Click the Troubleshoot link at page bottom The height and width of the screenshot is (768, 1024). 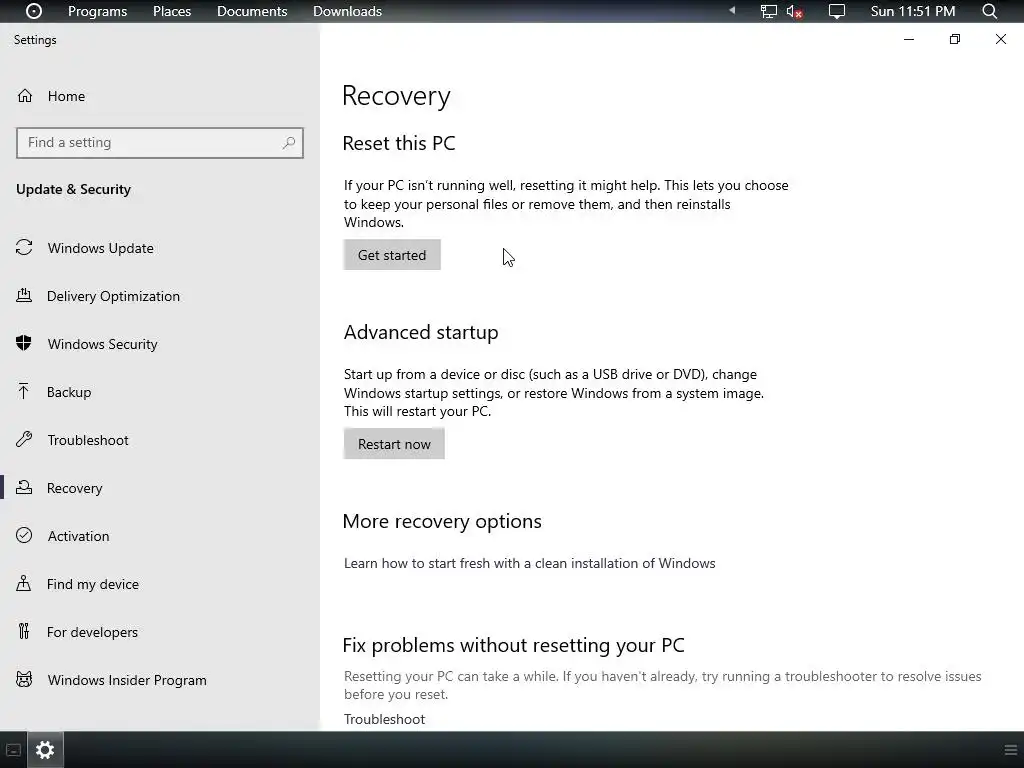click(x=385, y=719)
